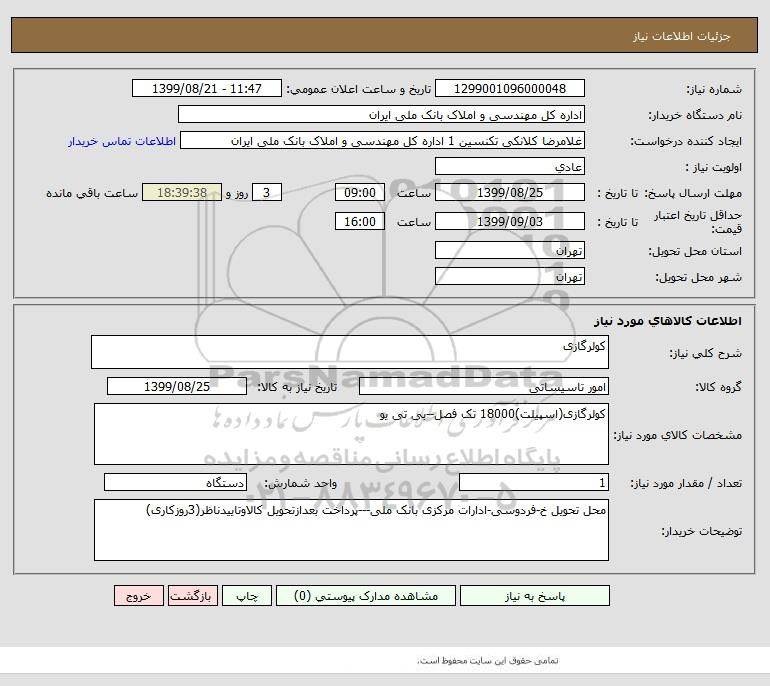Click the مشخصات کالای مورد نیاز label

point(678,435)
